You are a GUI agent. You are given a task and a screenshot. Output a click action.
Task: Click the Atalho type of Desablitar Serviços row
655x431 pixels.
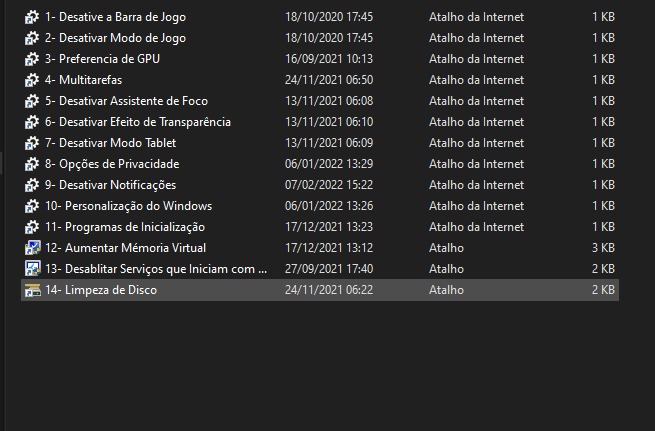(446, 269)
